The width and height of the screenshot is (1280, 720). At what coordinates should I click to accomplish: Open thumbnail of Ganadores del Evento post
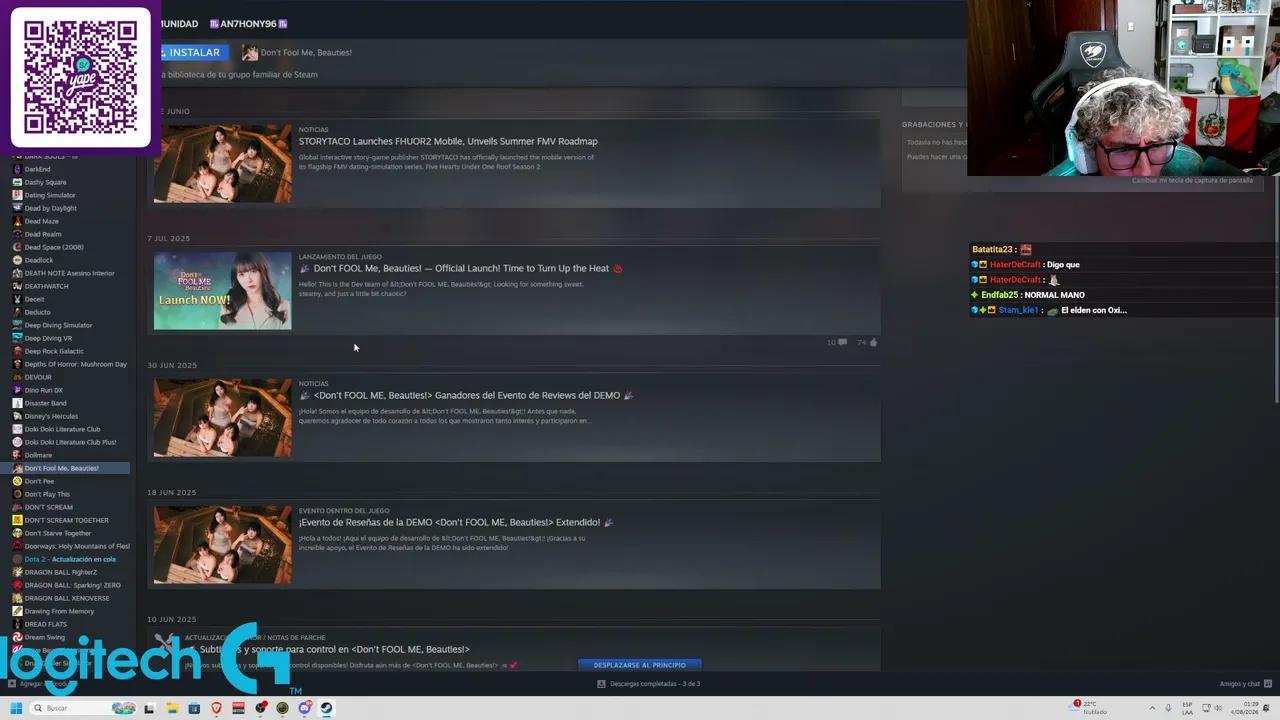pyautogui.click(x=222, y=418)
